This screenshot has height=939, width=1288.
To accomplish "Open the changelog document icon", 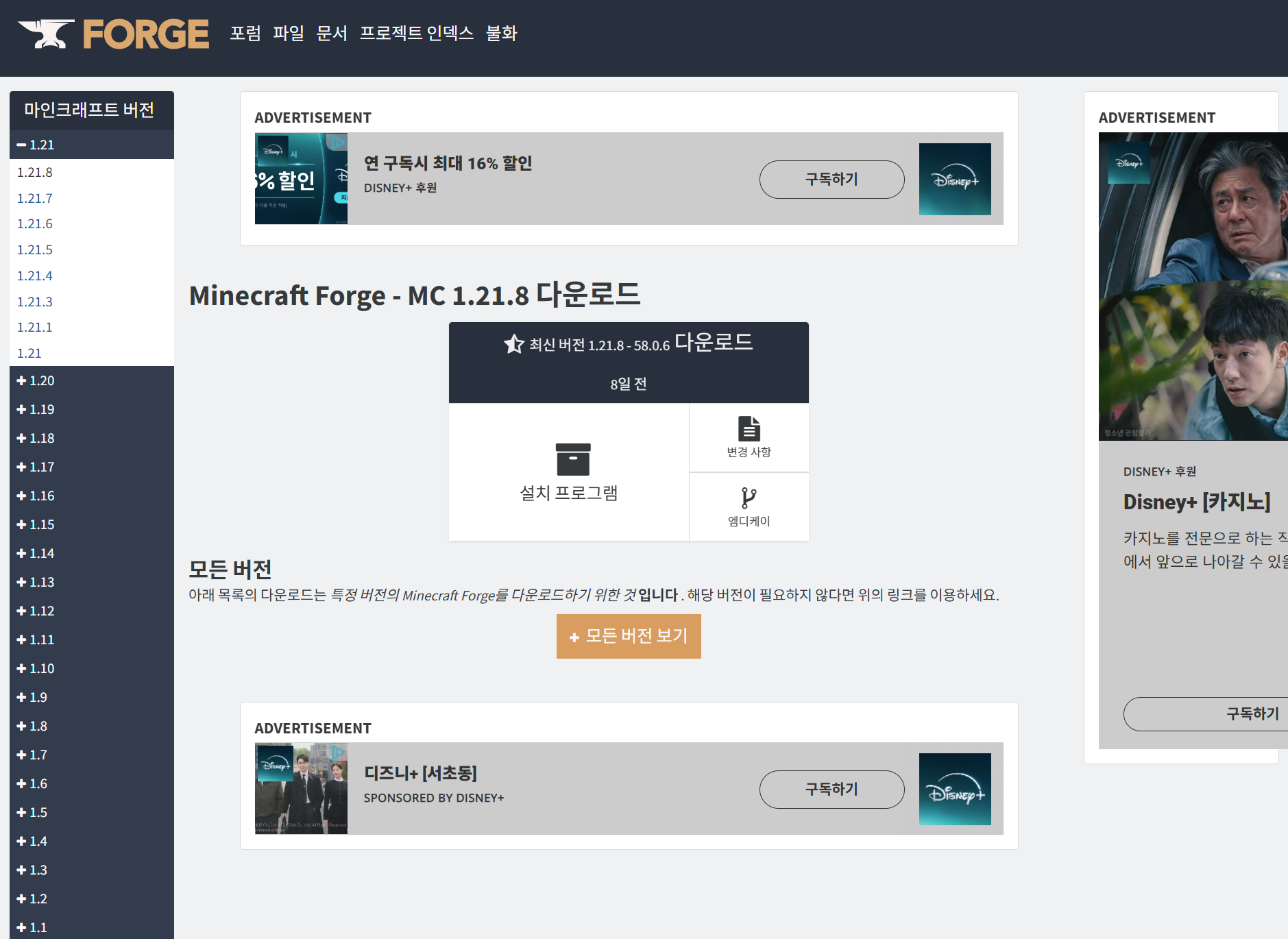I will [749, 428].
